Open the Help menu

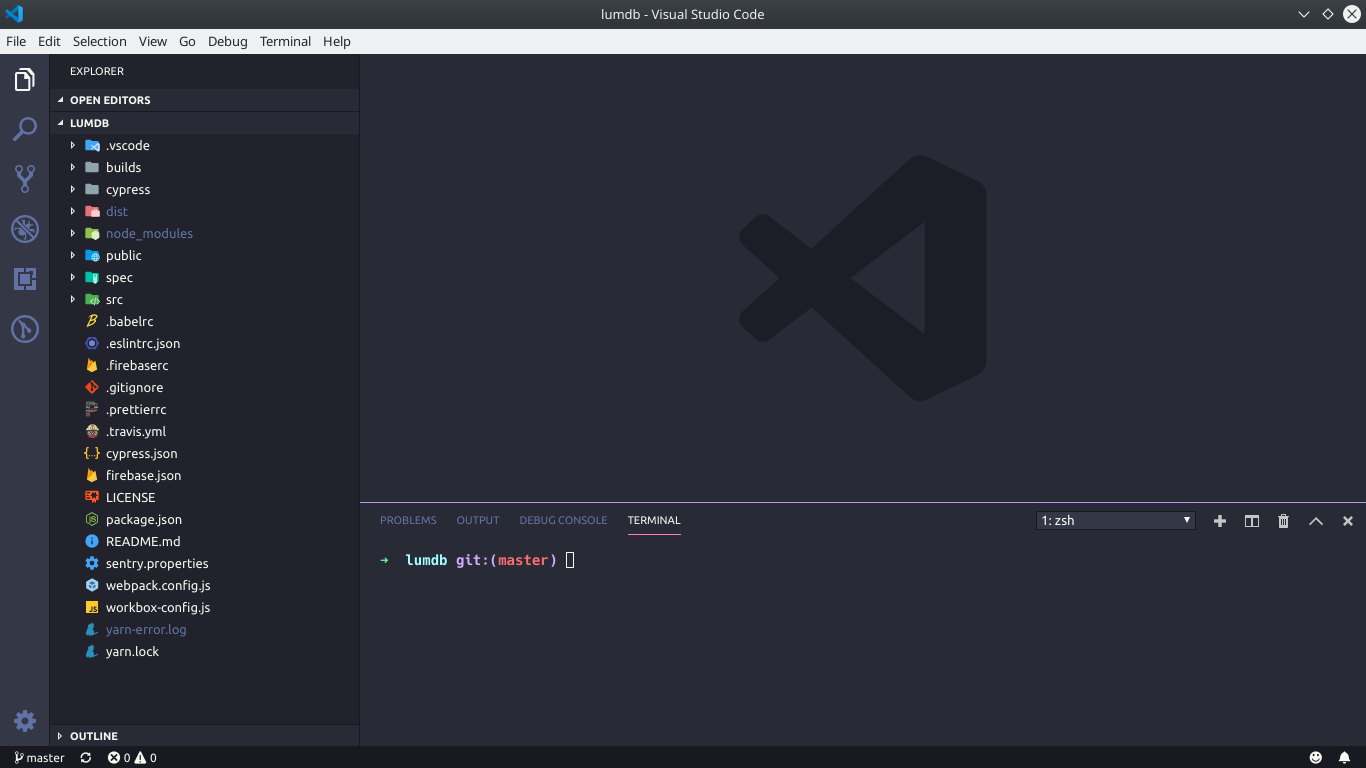(x=337, y=42)
